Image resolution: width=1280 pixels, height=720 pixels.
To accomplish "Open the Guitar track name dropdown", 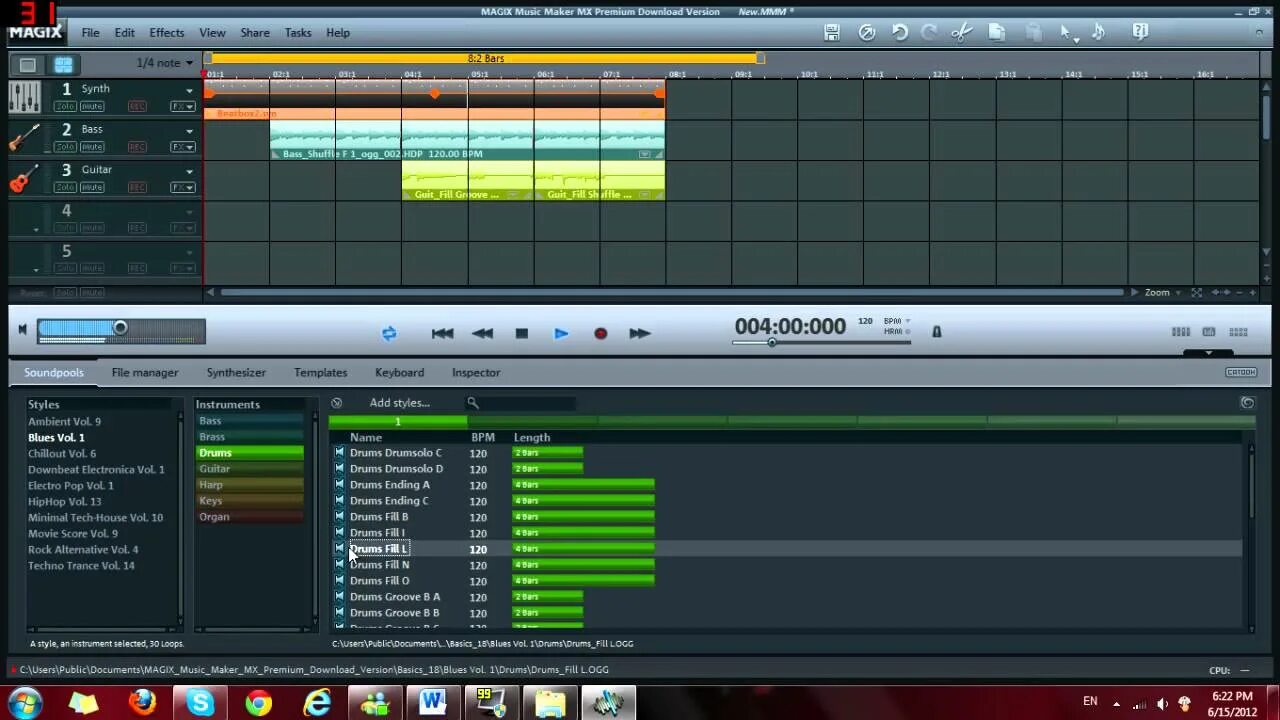I will [x=189, y=171].
